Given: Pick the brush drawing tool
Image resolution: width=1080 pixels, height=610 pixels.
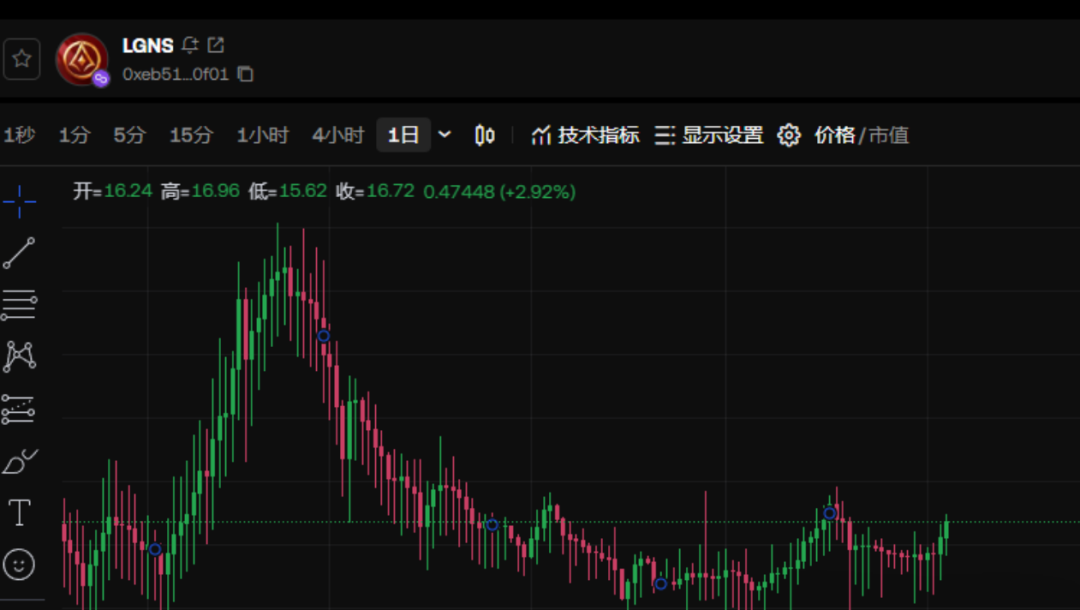Looking at the screenshot, I should pos(19,461).
